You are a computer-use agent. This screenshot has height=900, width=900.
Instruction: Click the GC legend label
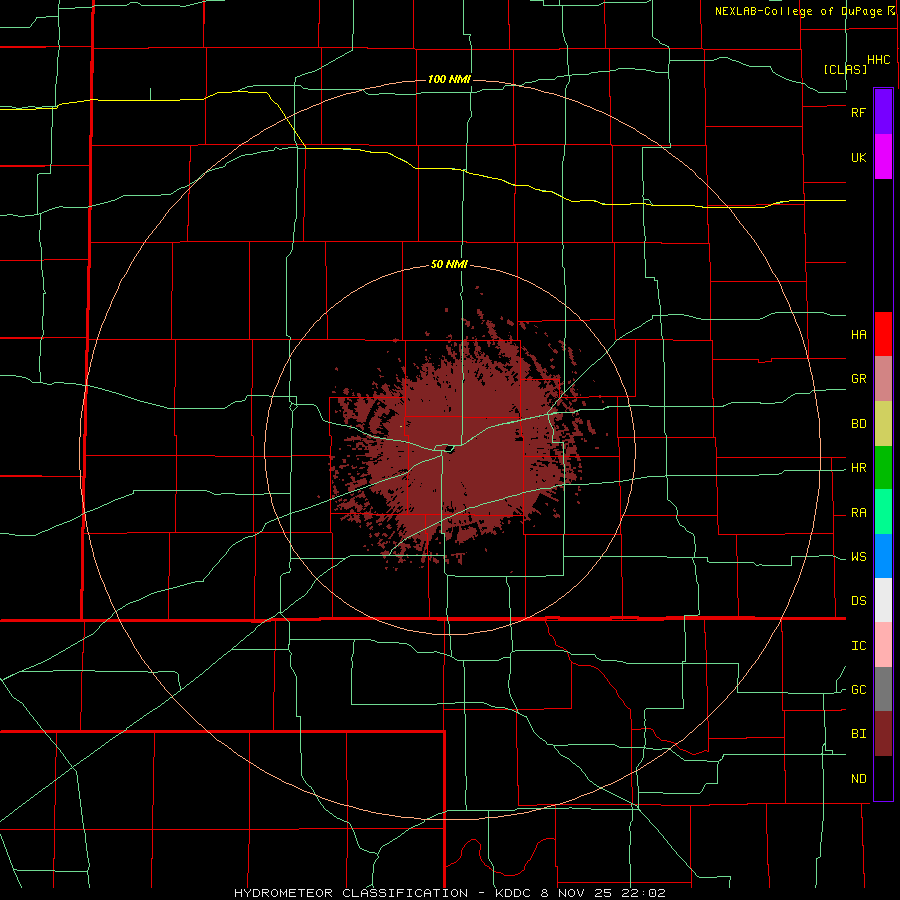(858, 690)
